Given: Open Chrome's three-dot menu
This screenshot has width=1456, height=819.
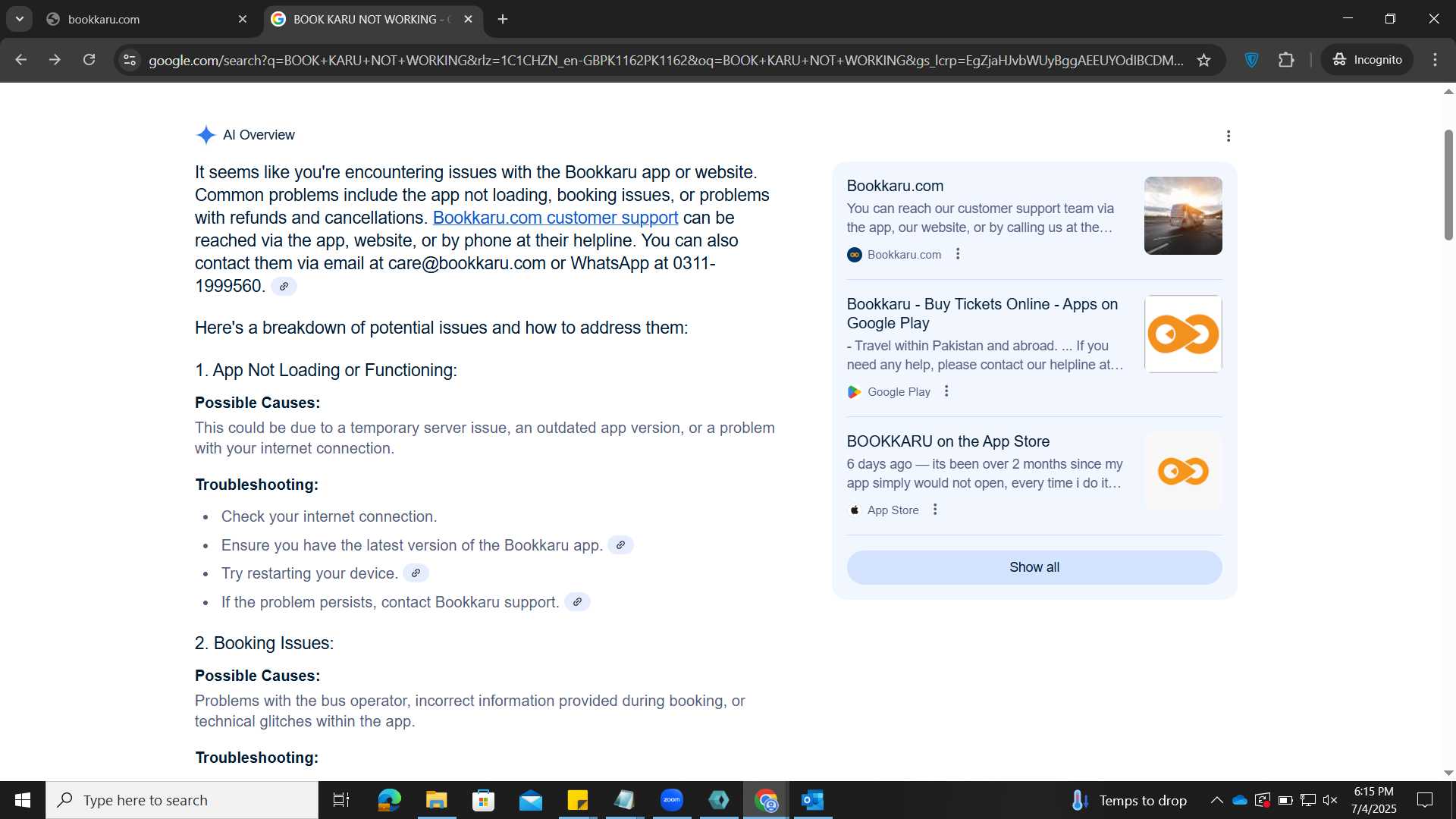Looking at the screenshot, I should tap(1435, 60).
